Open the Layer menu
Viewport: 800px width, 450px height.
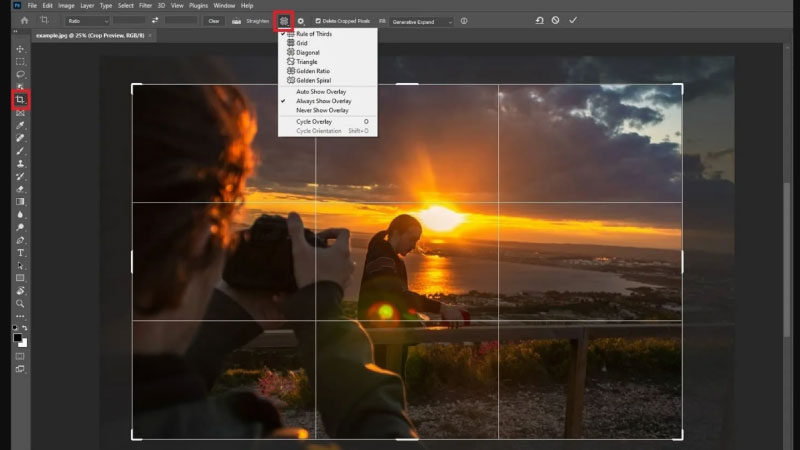(x=87, y=6)
